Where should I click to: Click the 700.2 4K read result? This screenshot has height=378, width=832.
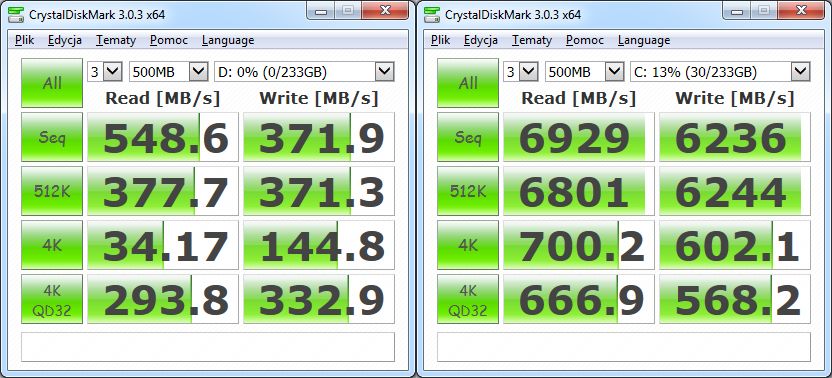pyautogui.click(x=579, y=245)
